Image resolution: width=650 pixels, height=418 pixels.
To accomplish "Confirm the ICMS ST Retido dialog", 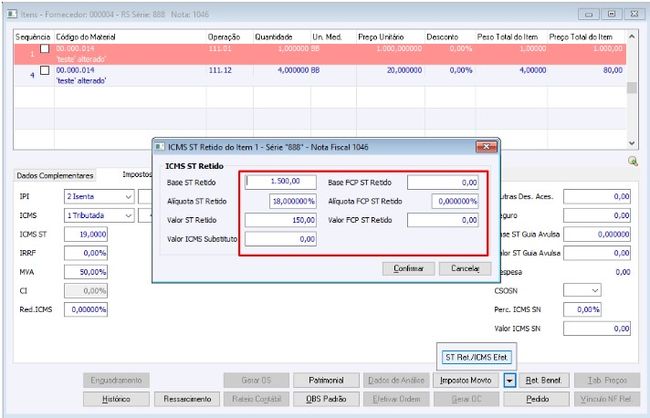I will point(408,269).
